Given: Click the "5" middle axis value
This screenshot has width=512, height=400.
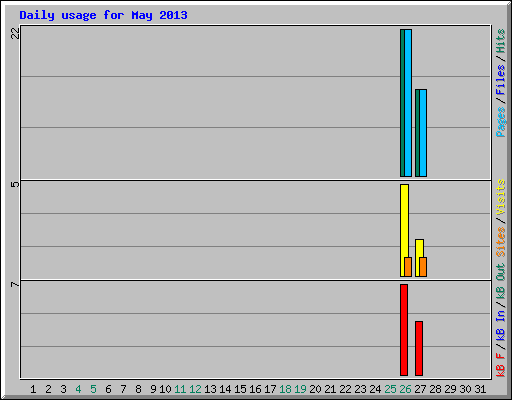Looking at the screenshot, I should pos(15,184).
